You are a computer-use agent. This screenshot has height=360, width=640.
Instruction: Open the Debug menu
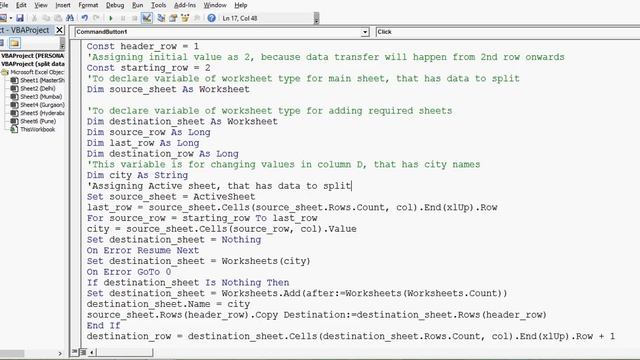tap(115, 5)
